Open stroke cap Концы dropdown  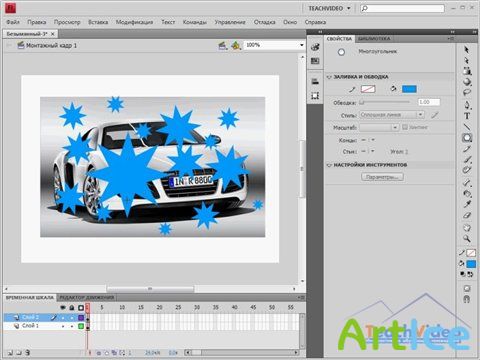click(368, 140)
